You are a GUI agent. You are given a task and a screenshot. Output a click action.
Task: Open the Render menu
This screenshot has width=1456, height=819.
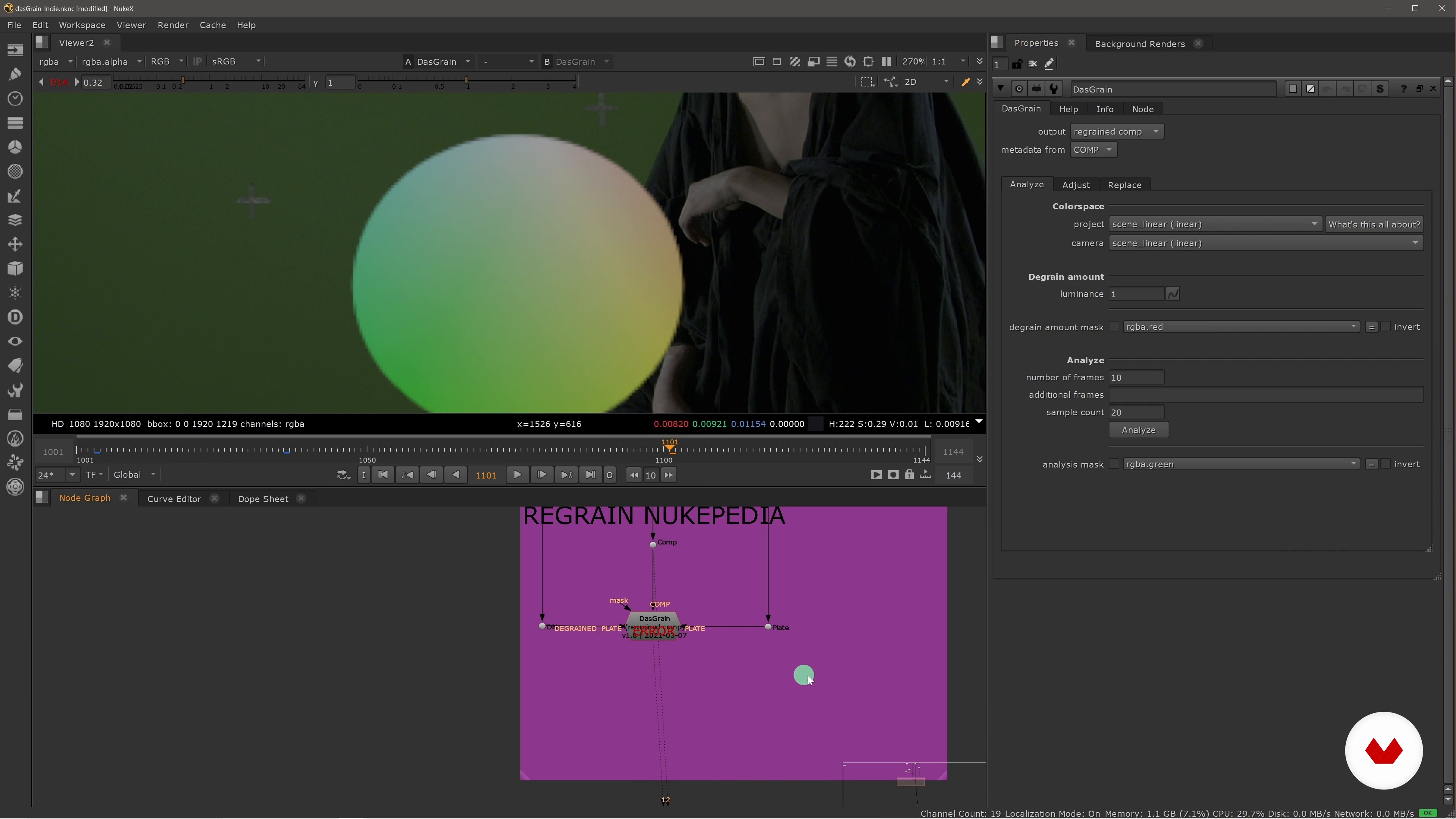click(x=173, y=25)
